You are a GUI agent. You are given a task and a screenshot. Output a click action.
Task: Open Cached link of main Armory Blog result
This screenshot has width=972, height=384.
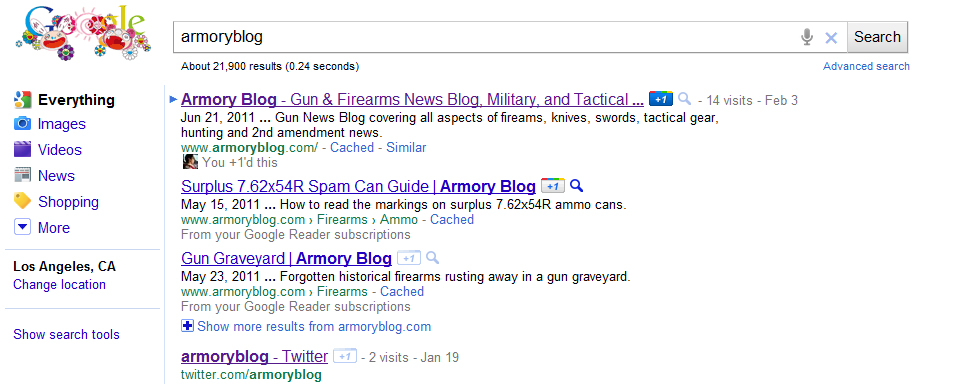point(352,148)
